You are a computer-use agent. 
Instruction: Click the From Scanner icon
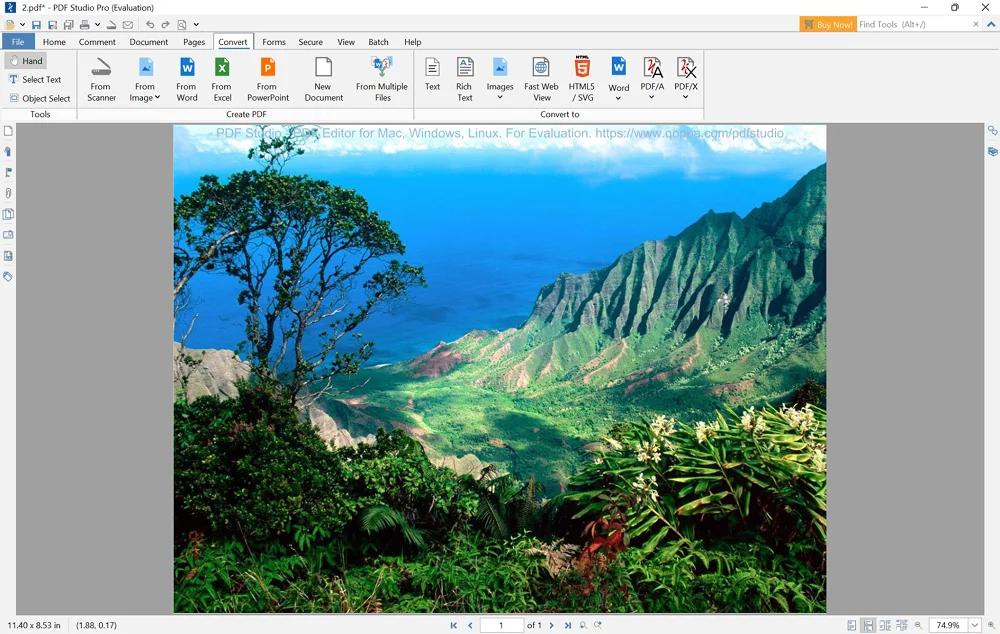tap(101, 78)
